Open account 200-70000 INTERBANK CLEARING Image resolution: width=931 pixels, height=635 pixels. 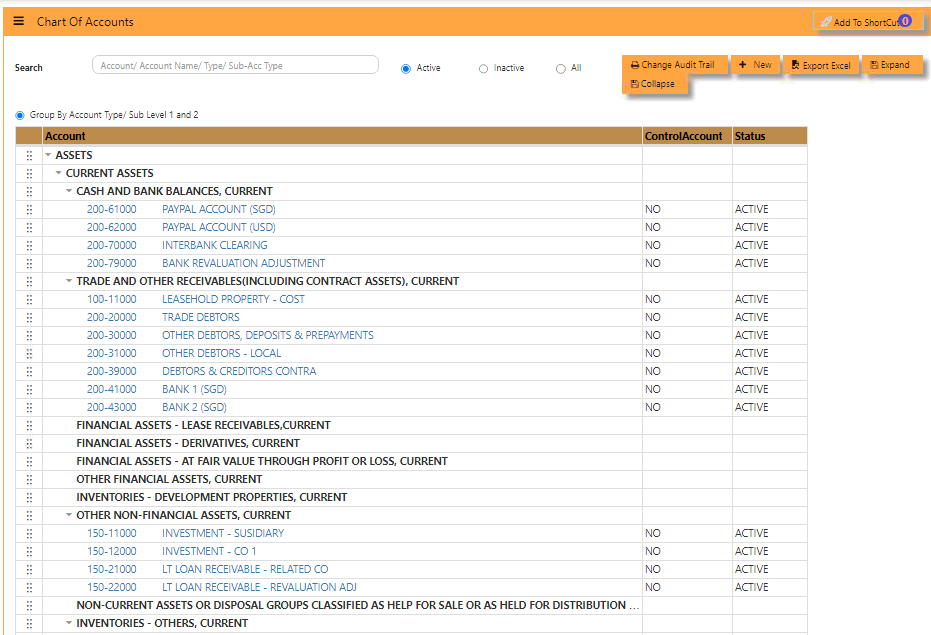pyautogui.click(x=177, y=245)
